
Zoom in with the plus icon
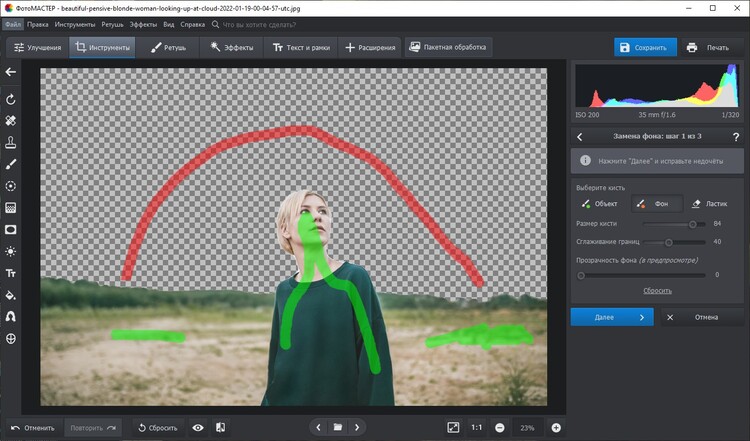coord(556,427)
